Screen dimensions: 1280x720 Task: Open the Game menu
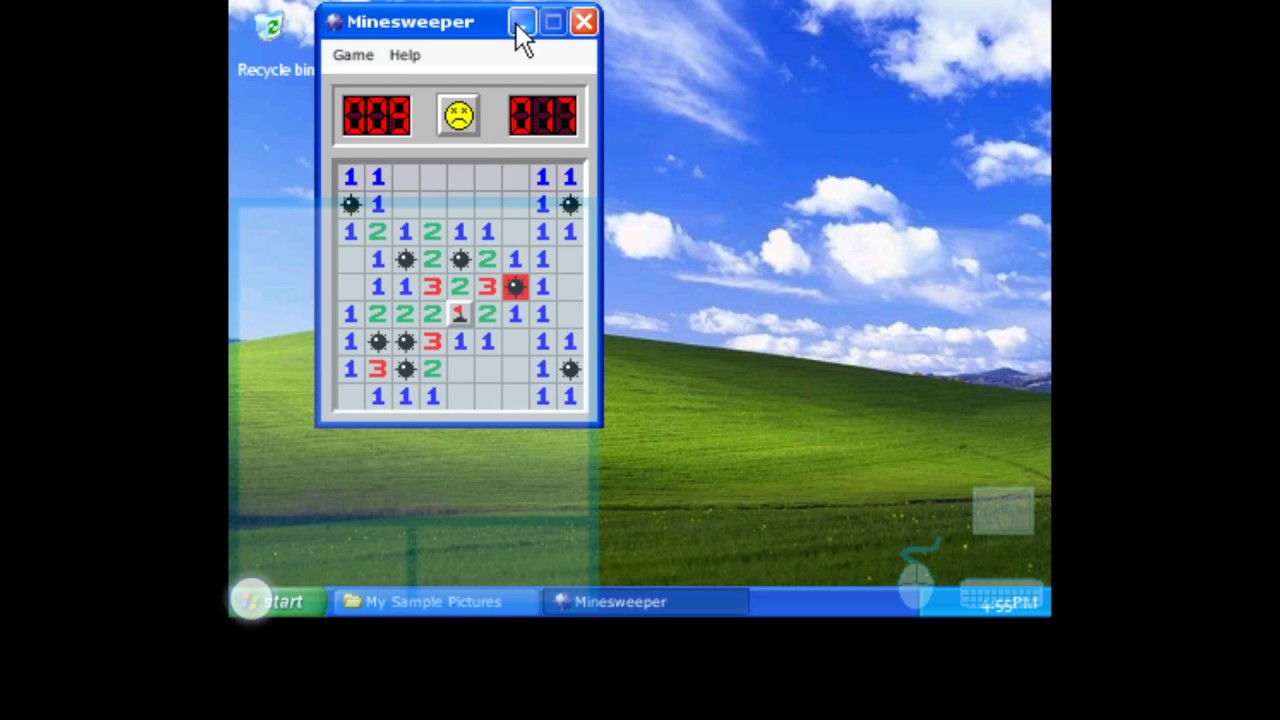tap(353, 55)
